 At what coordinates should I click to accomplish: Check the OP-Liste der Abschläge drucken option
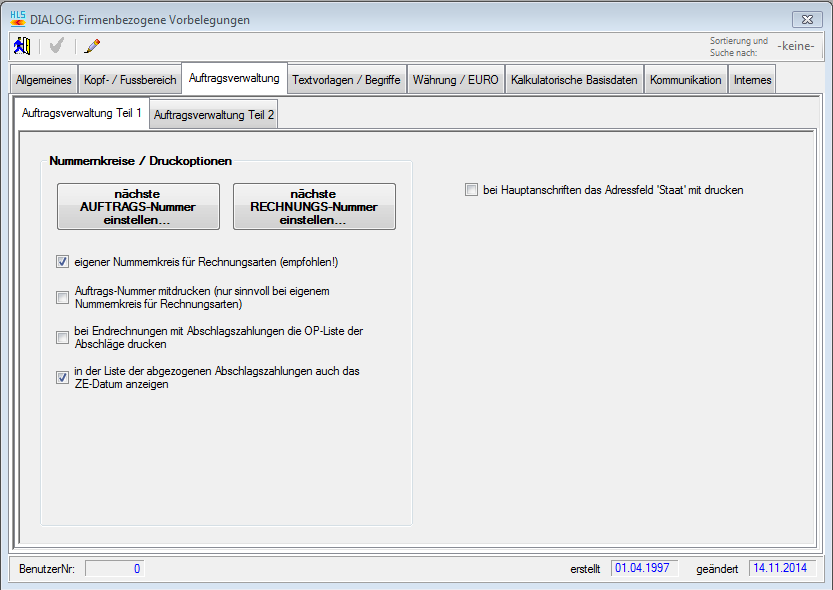63,338
